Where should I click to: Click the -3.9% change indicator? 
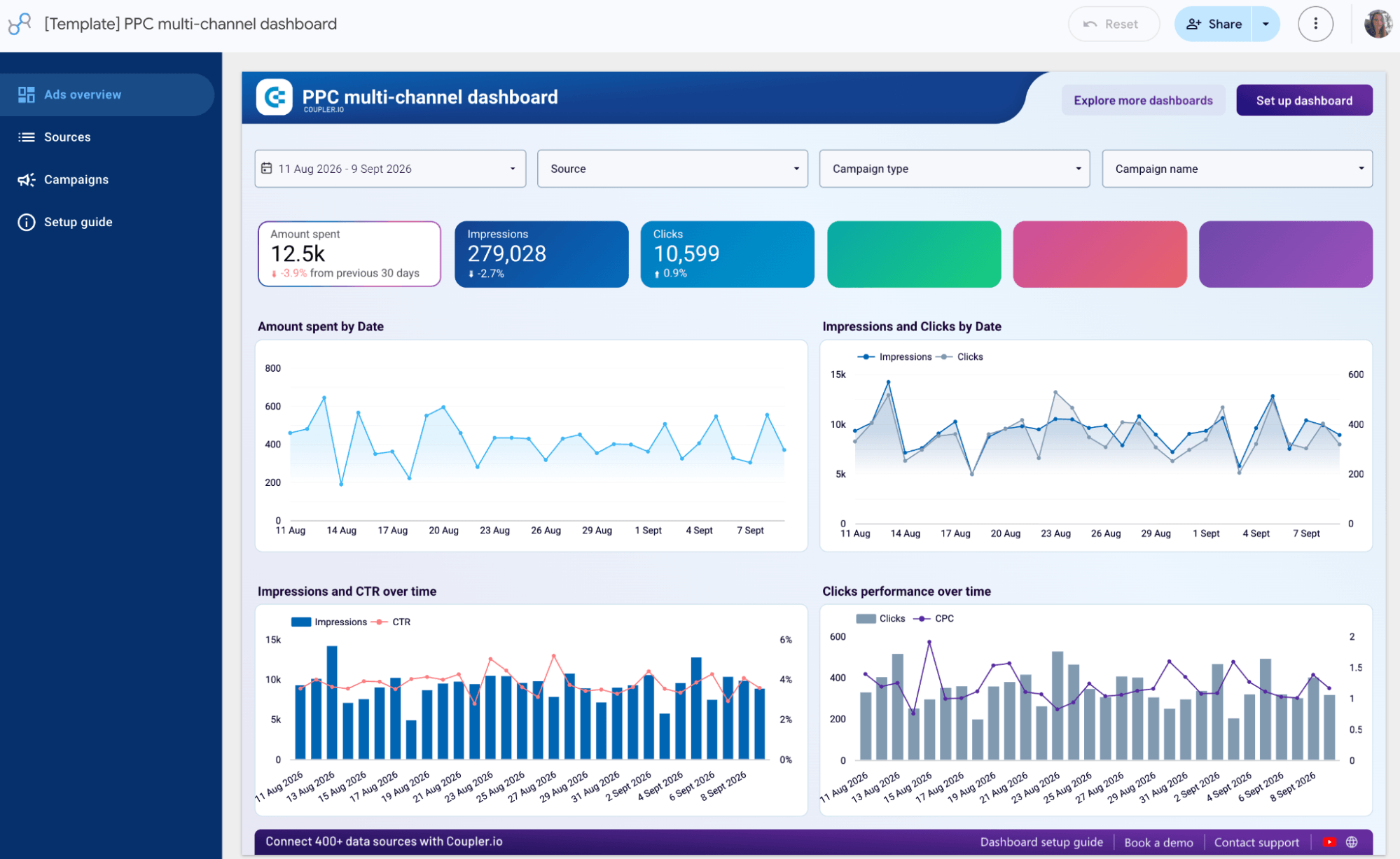click(290, 273)
